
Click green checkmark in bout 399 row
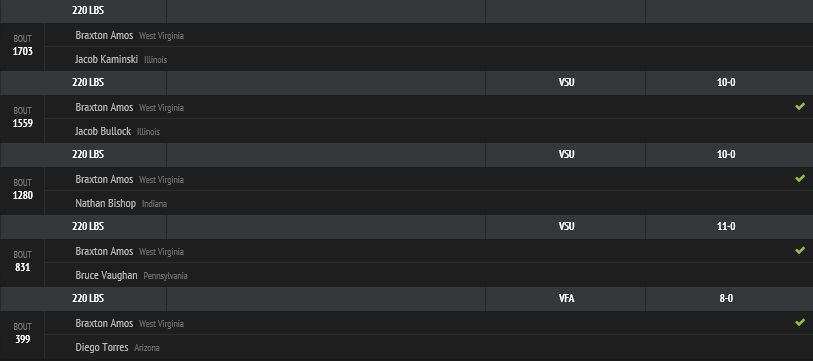pyautogui.click(x=800, y=323)
